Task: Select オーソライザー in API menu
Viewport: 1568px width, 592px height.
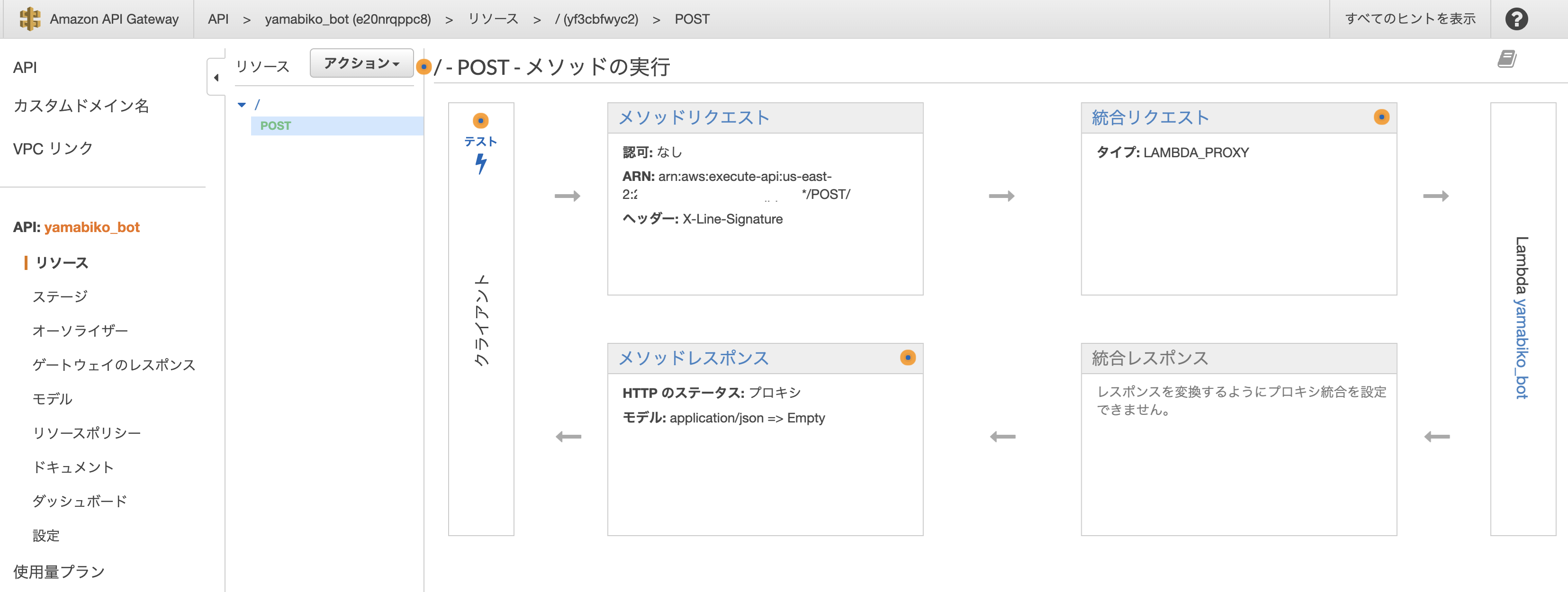Action: pos(80,331)
